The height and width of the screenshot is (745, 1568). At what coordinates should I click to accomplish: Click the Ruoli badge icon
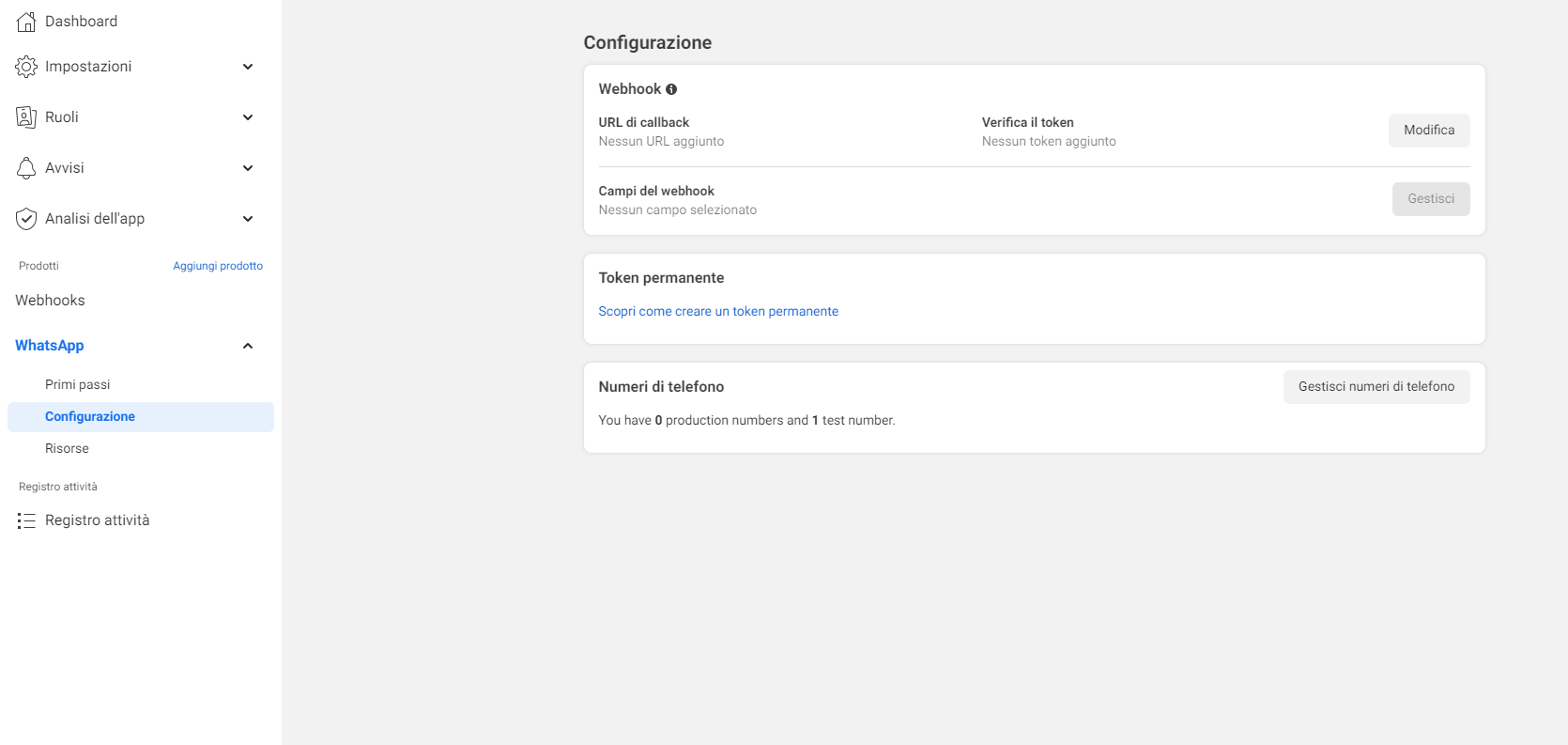(x=26, y=117)
